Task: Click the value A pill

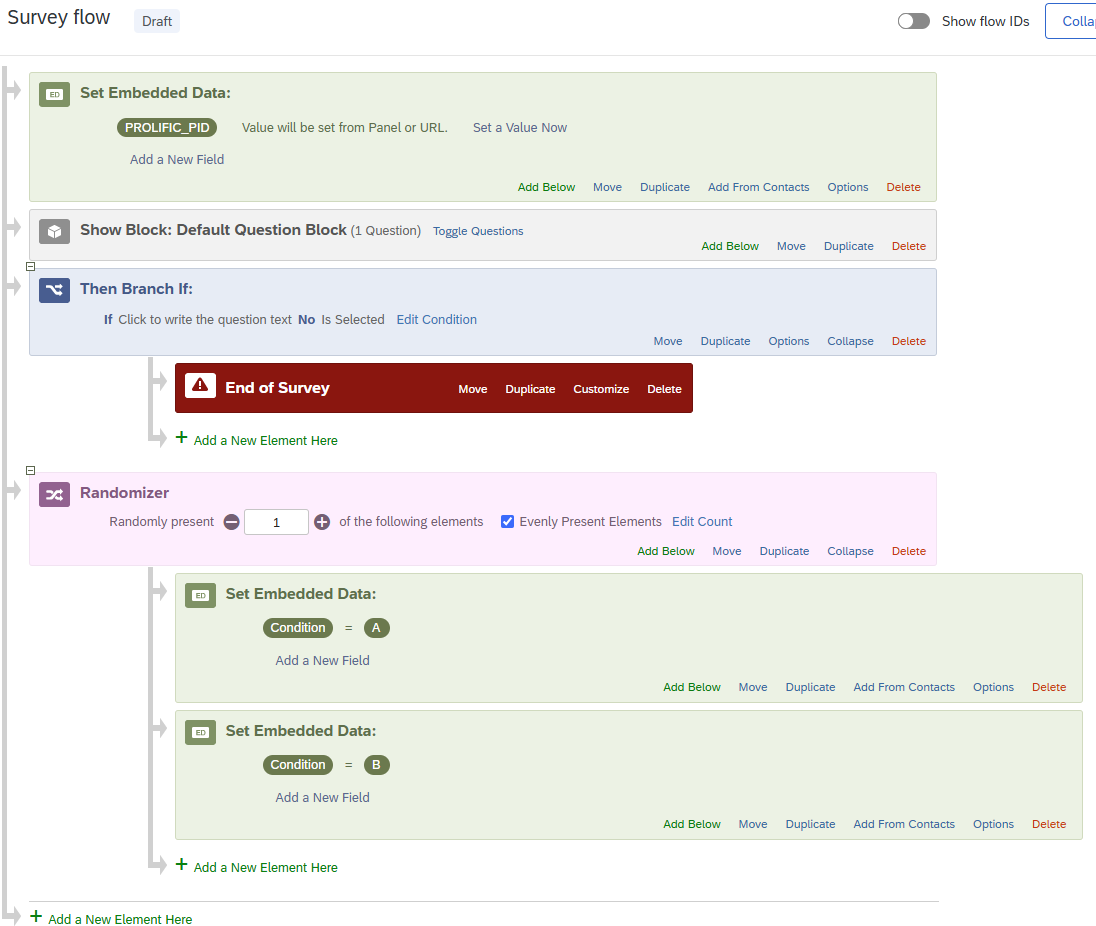Action: pos(376,628)
